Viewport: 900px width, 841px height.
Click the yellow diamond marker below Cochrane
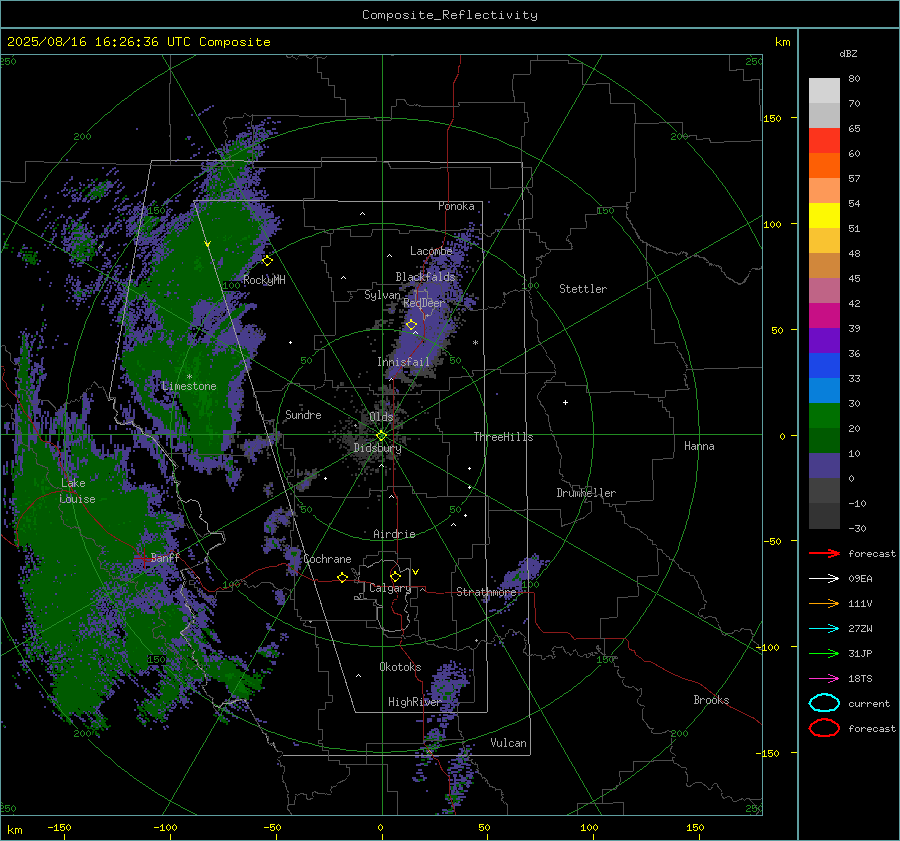coord(342,577)
